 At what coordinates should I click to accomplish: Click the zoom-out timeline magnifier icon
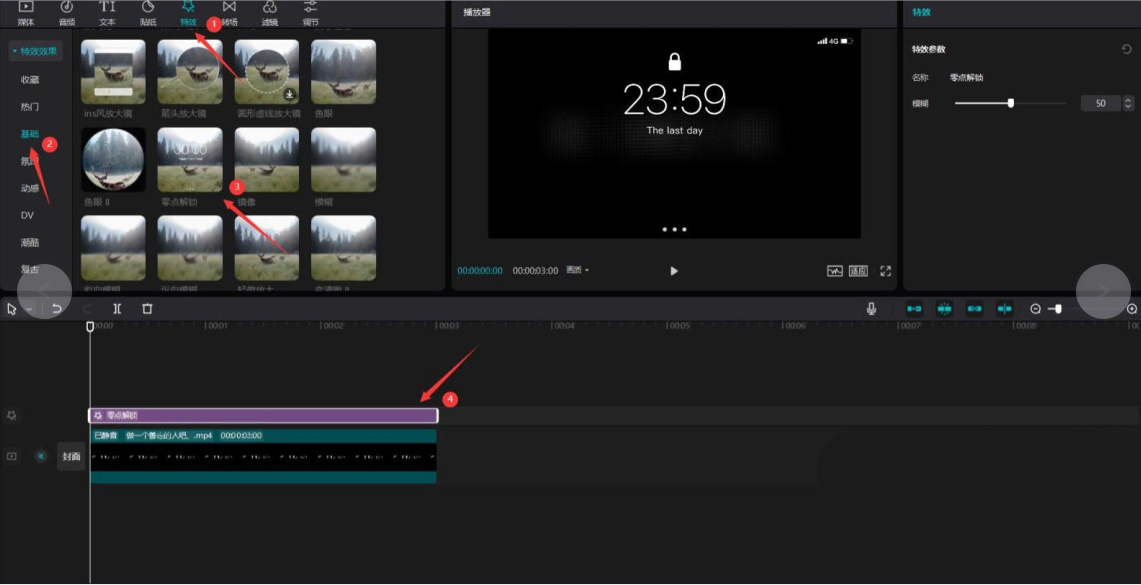pyautogui.click(x=1035, y=309)
